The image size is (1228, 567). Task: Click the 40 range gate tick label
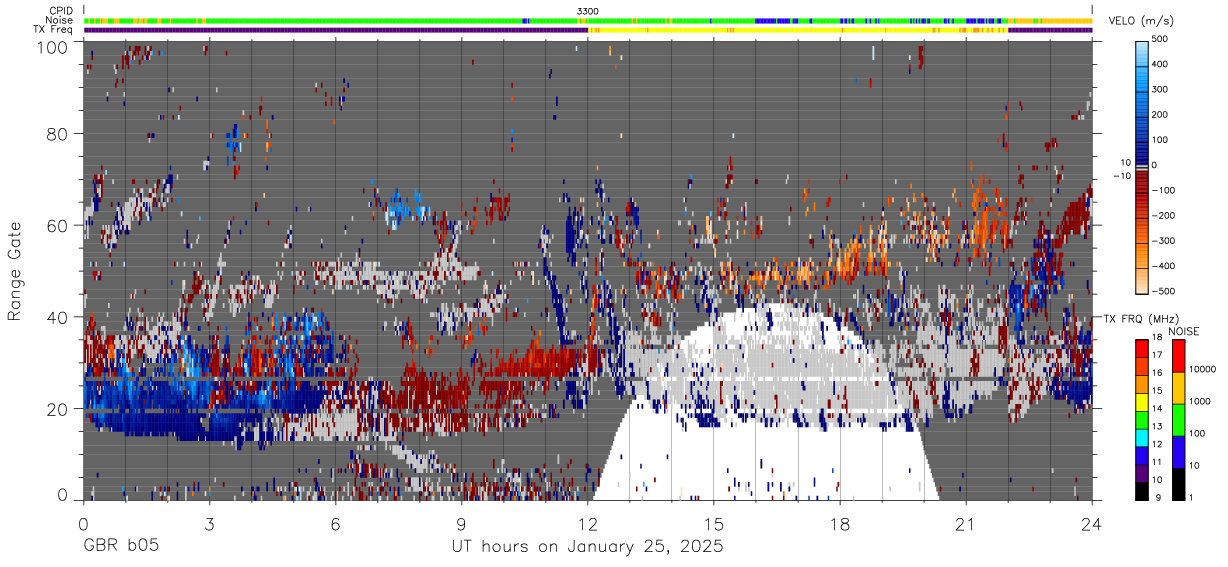coord(58,317)
